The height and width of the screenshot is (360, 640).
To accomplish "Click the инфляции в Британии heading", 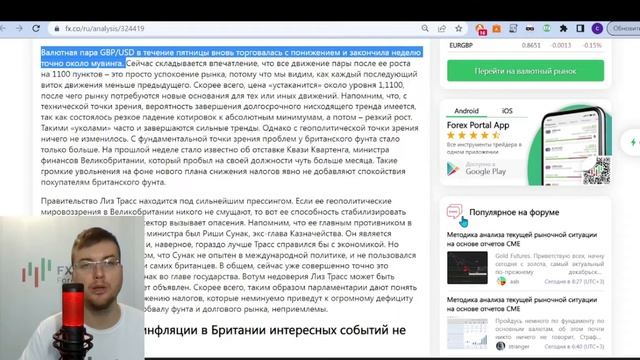I will click(x=275, y=330).
